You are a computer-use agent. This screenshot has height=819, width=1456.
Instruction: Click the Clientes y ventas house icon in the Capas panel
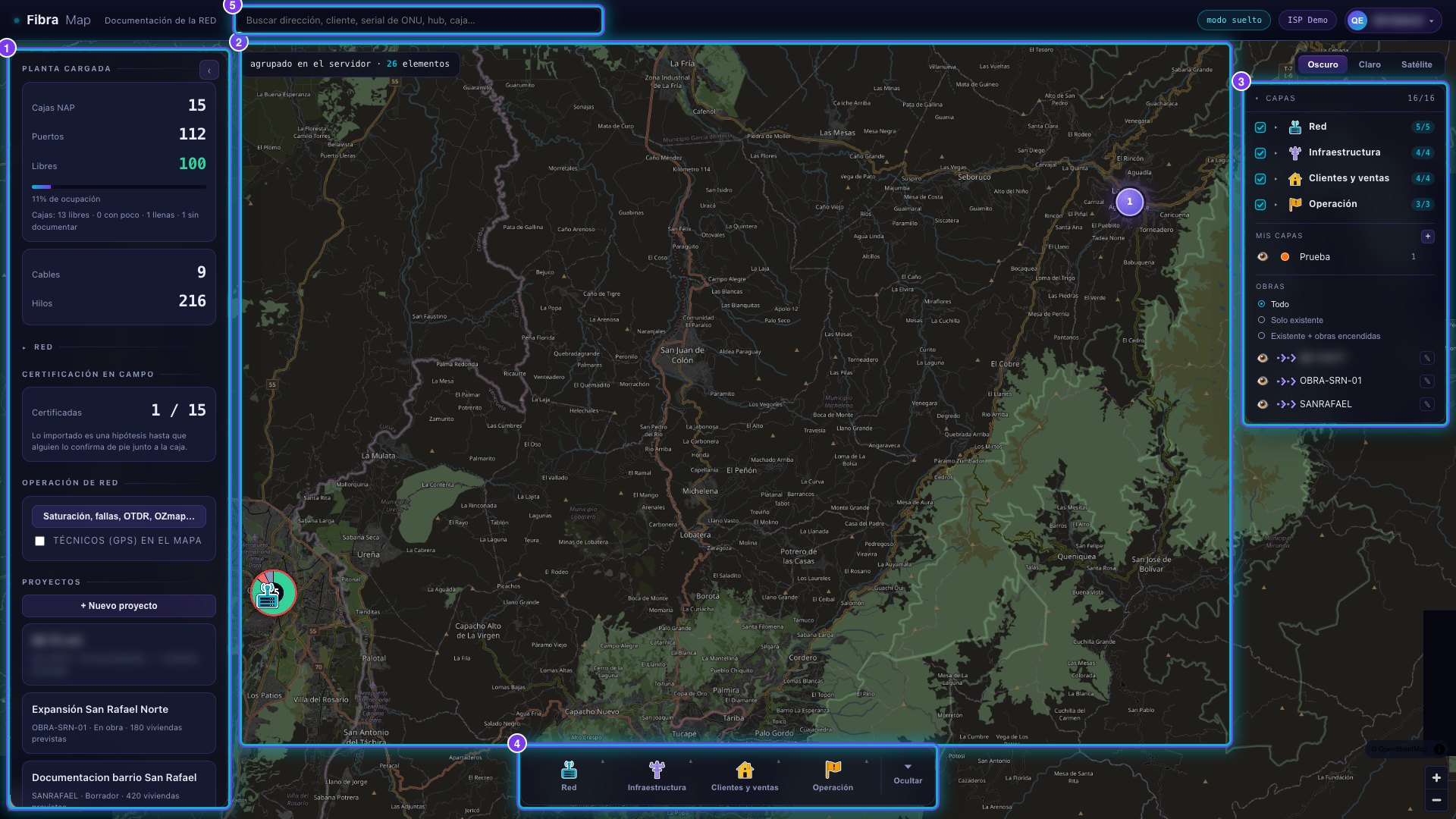click(x=1295, y=178)
